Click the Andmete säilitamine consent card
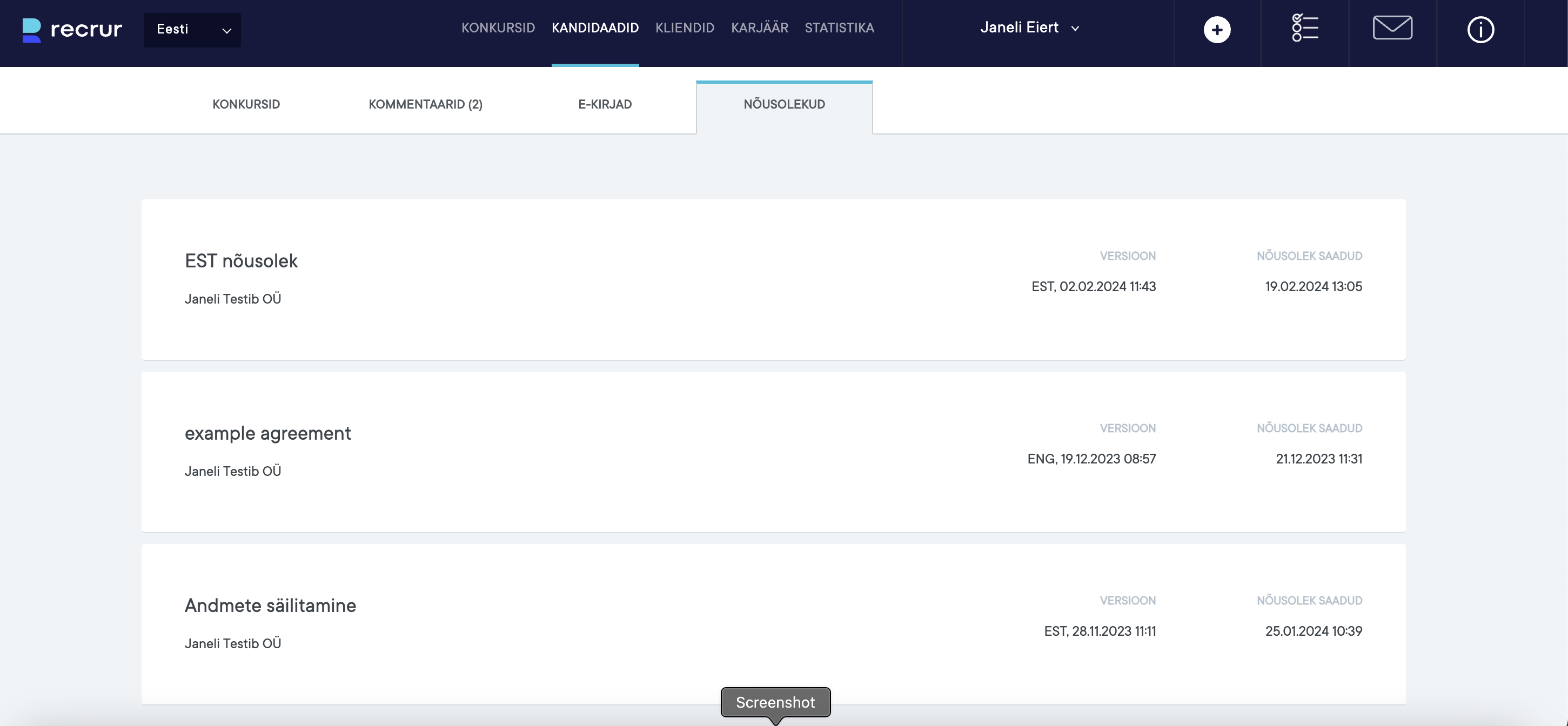Screen dimensions: 1568x726 tap(270, 606)
